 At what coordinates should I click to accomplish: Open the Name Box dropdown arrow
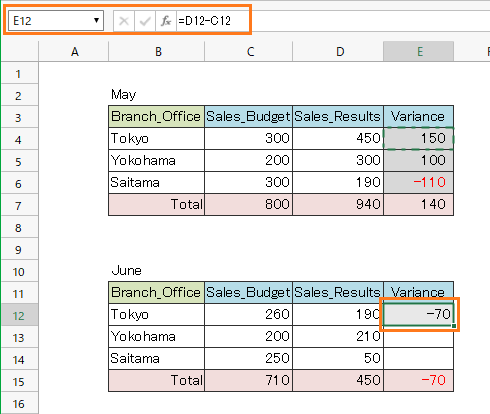[x=96, y=21]
